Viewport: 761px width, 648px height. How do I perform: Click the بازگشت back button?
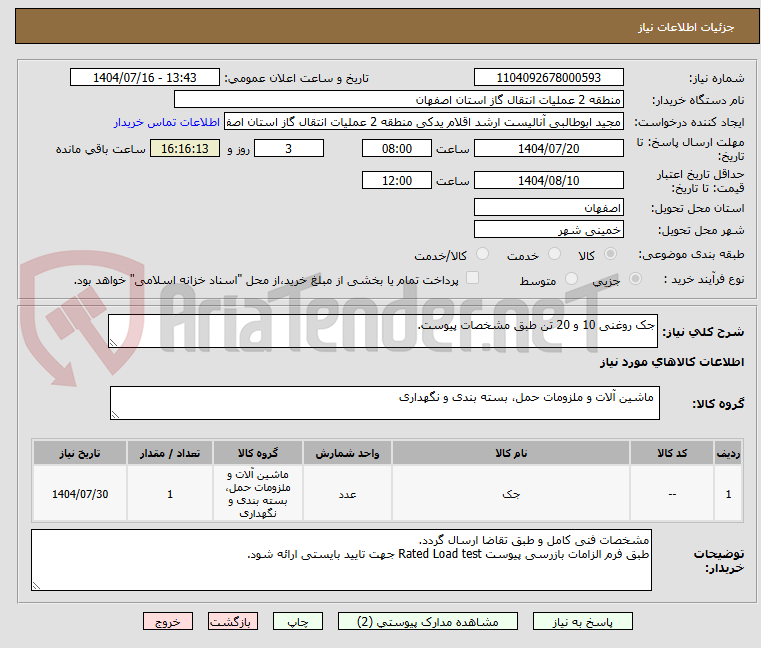point(232,621)
